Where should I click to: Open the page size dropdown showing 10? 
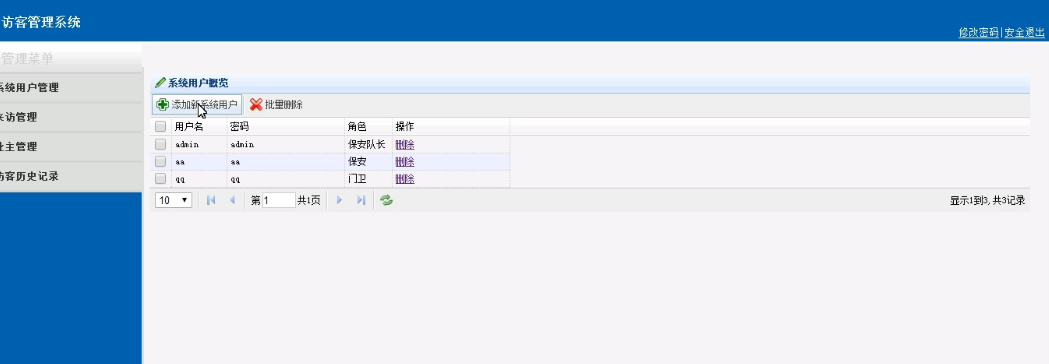[173, 200]
